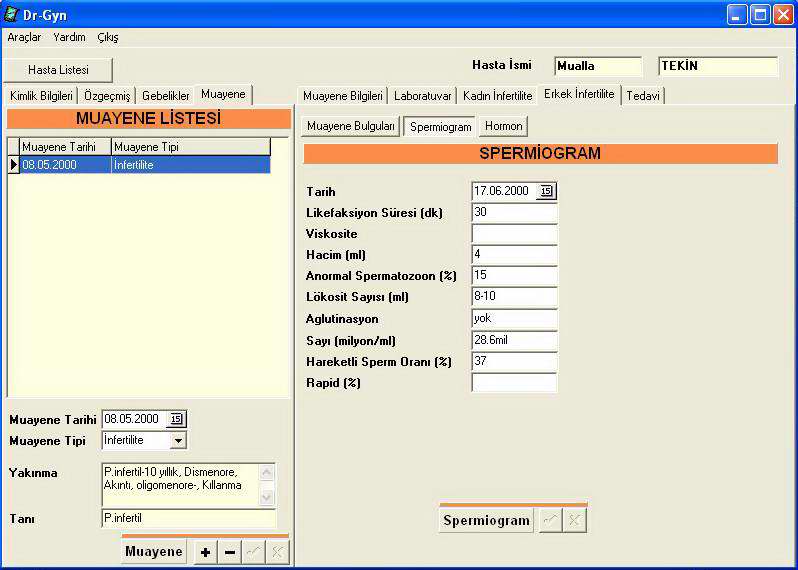The image size is (798, 570).
Task: Switch to the Hormon sub-tab
Action: tap(503, 126)
